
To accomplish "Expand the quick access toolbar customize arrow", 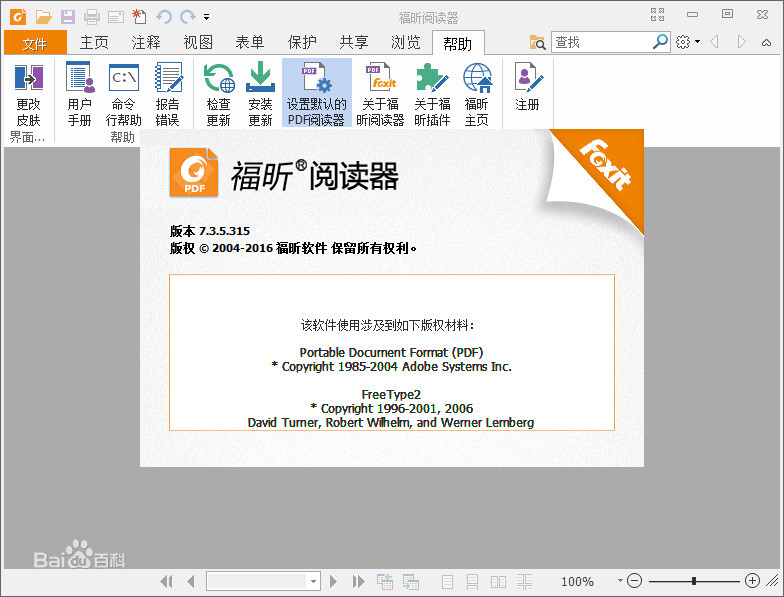I will tap(206, 17).
